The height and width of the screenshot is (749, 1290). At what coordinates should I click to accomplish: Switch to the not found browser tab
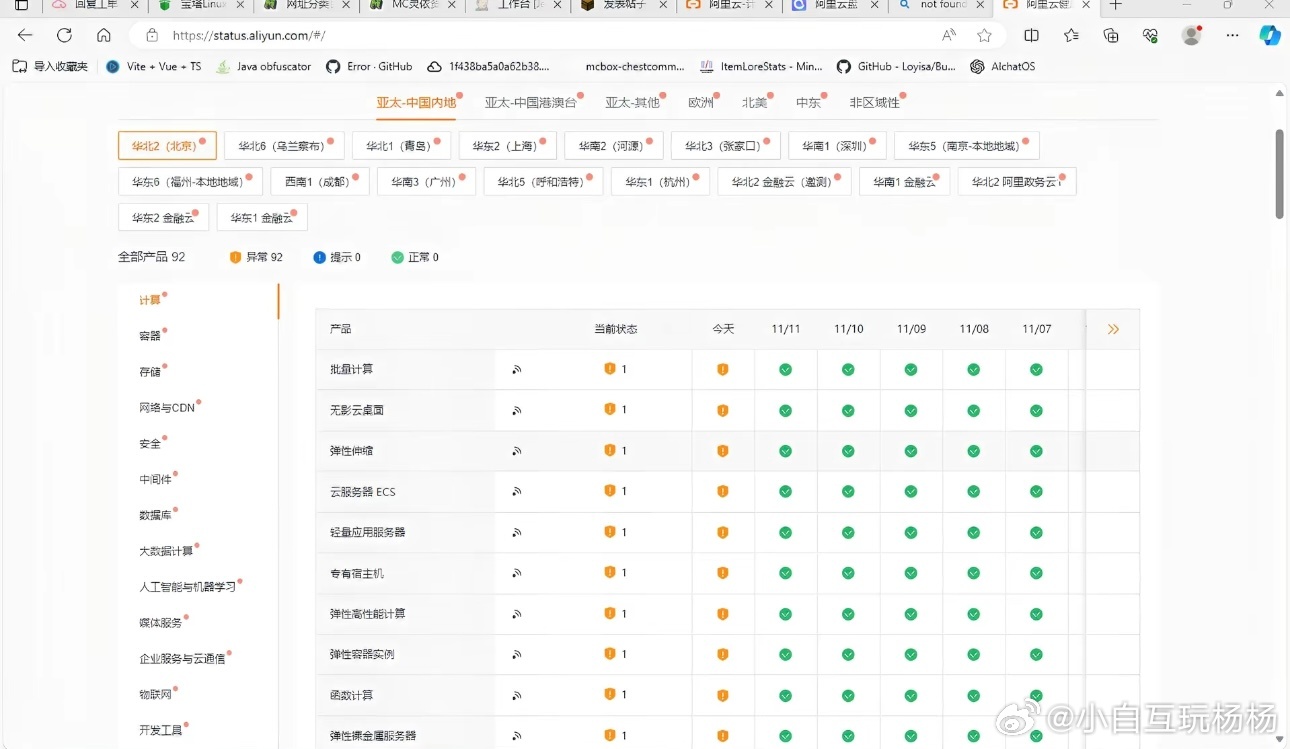[x=937, y=5]
